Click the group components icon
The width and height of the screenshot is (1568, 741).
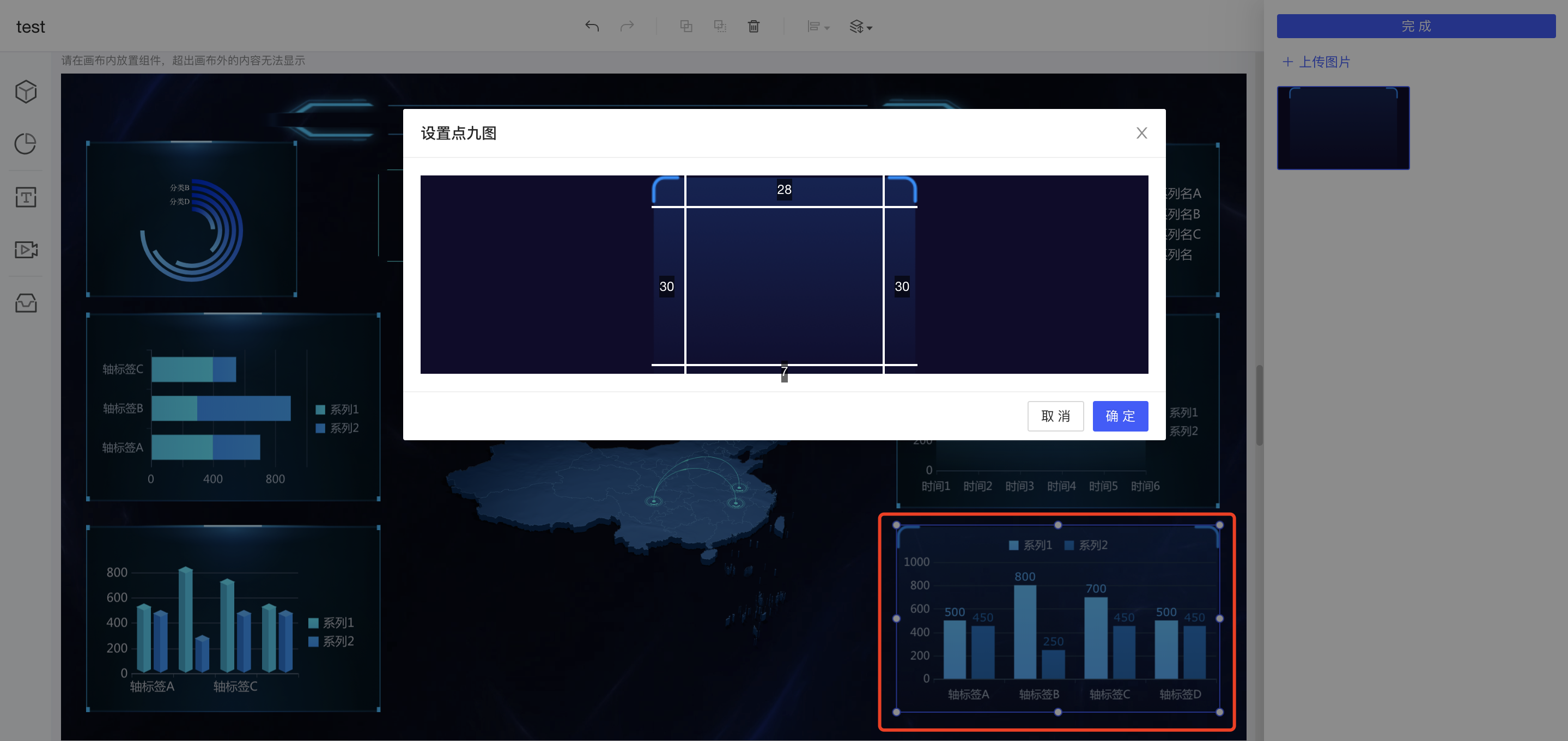coord(686,26)
